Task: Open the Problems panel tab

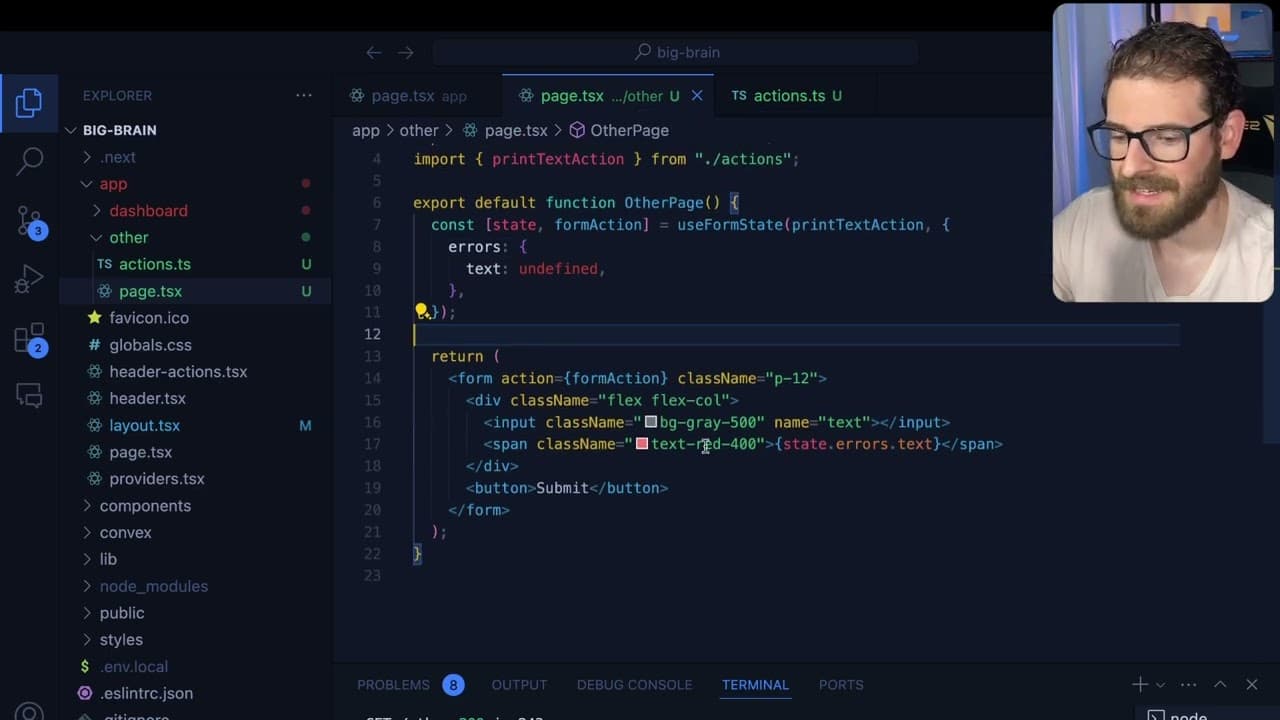Action: coord(393,685)
